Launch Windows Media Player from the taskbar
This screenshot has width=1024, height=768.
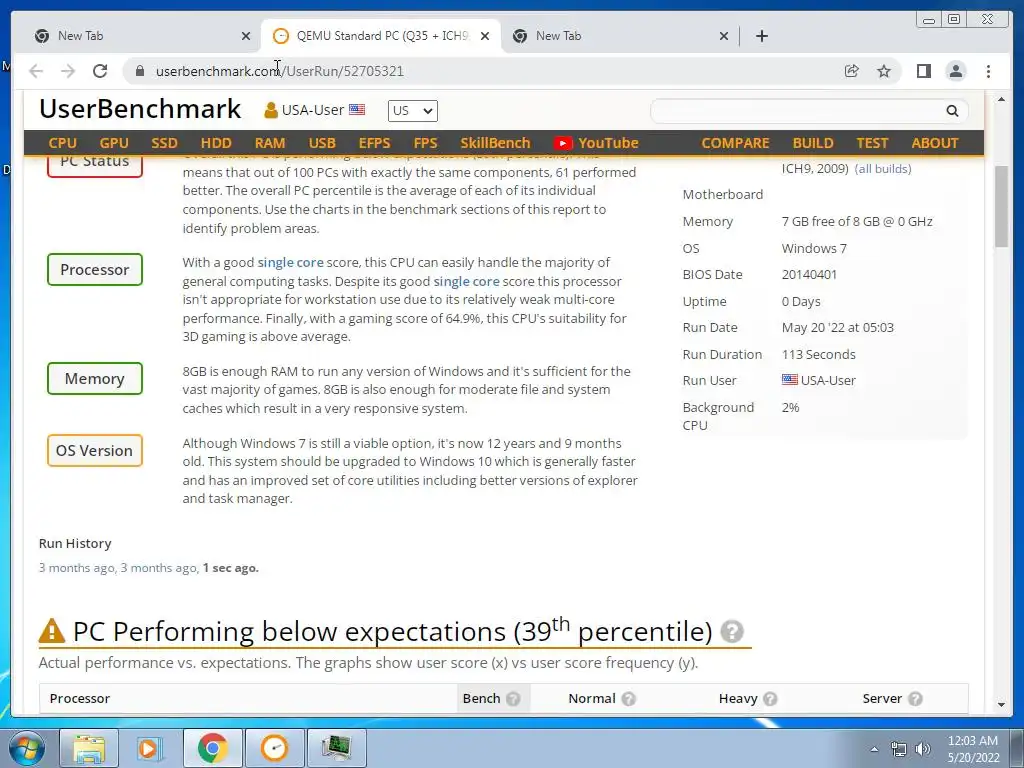(x=150, y=748)
